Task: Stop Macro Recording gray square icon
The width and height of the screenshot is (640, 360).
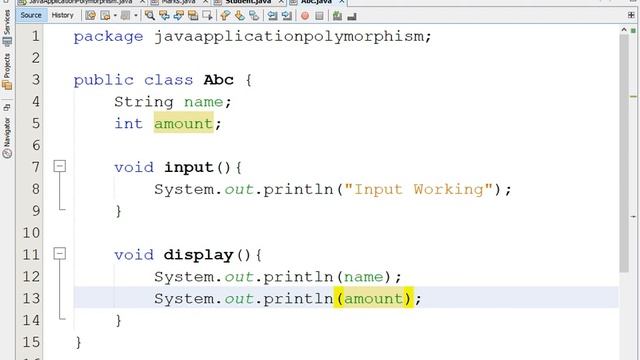Action: click(x=319, y=16)
